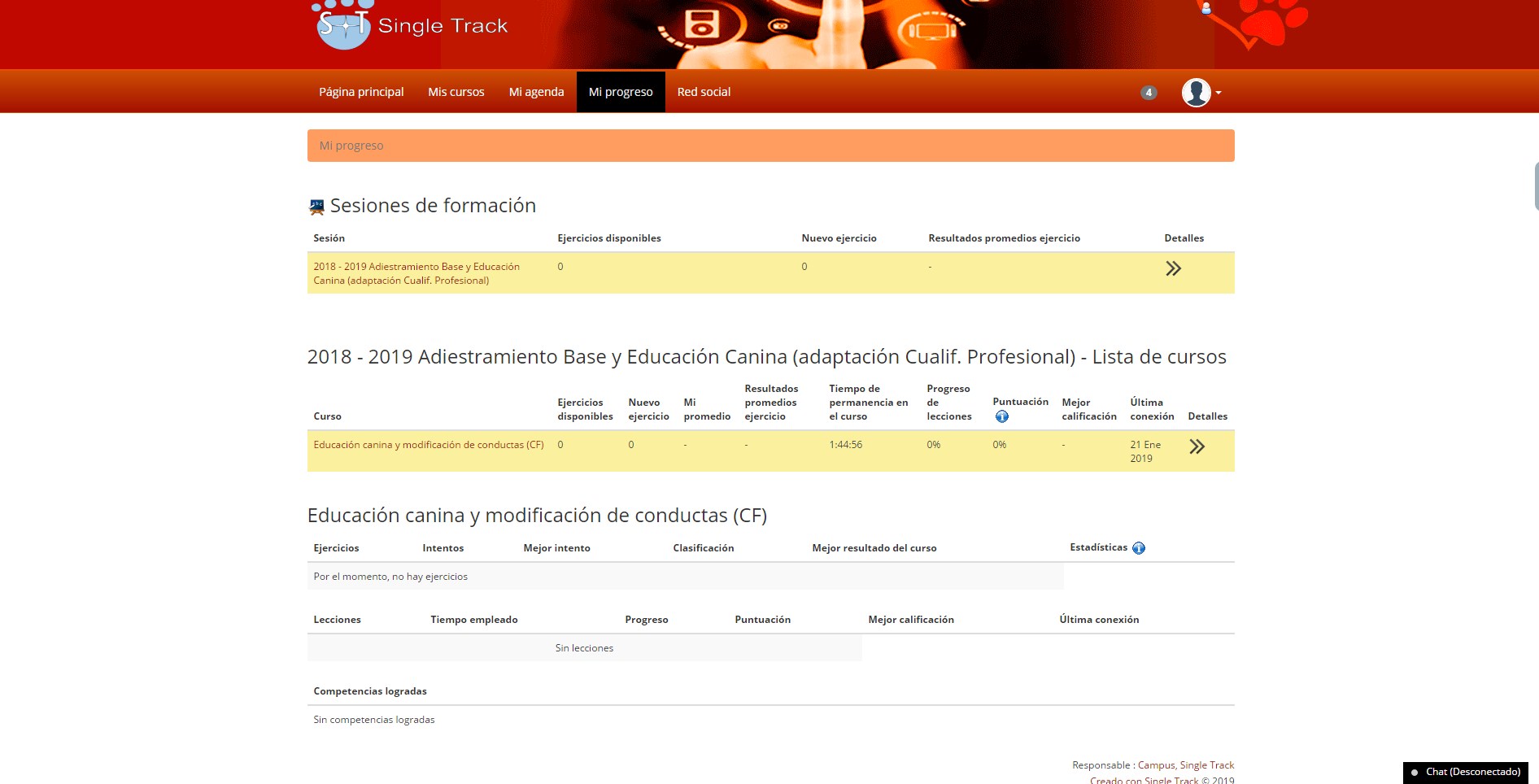Click the Single Track logo
The height and width of the screenshot is (784, 1539).
pyautogui.click(x=410, y=26)
